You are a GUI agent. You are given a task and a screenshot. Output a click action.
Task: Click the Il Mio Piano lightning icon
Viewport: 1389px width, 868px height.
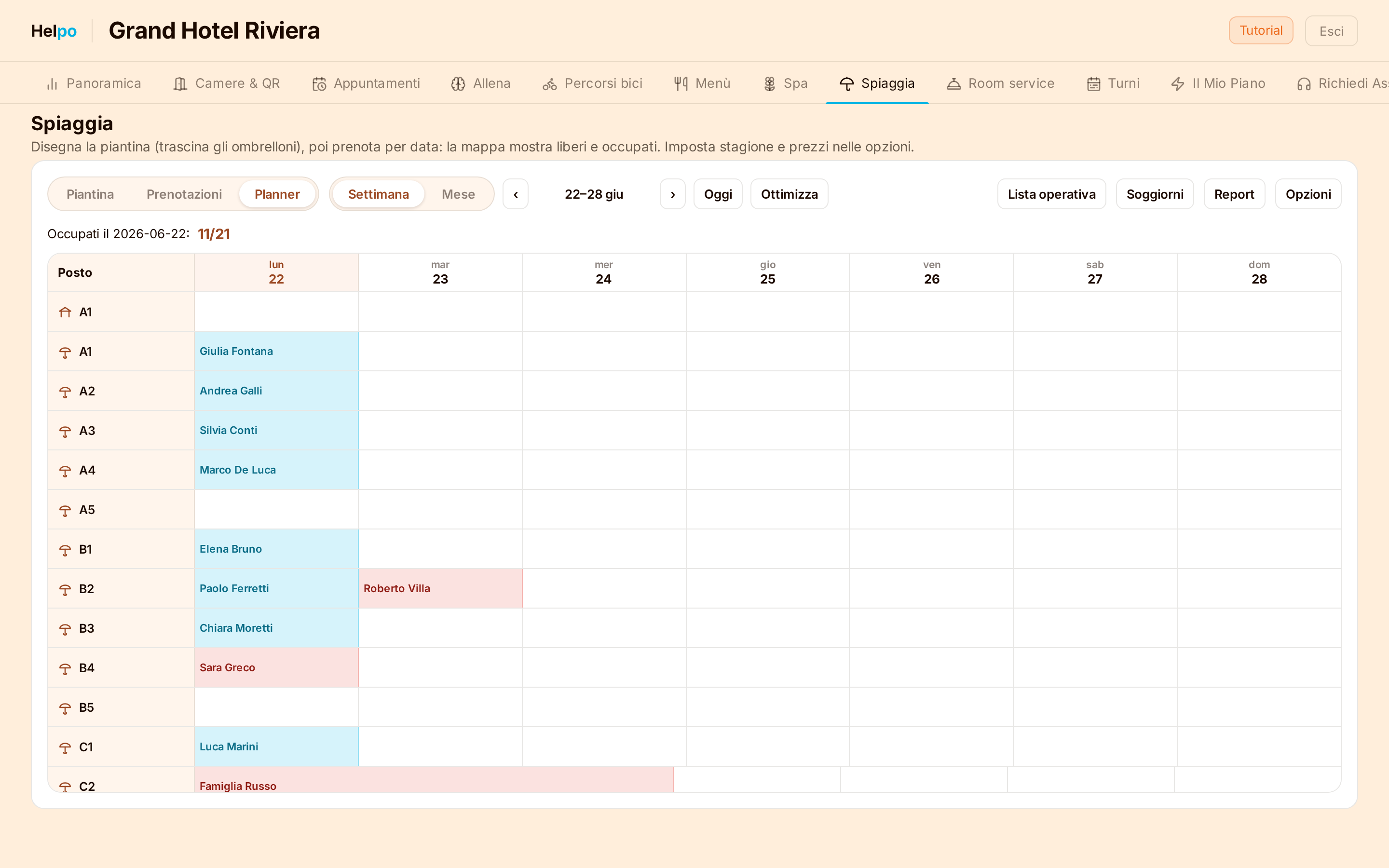coord(1178,84)
